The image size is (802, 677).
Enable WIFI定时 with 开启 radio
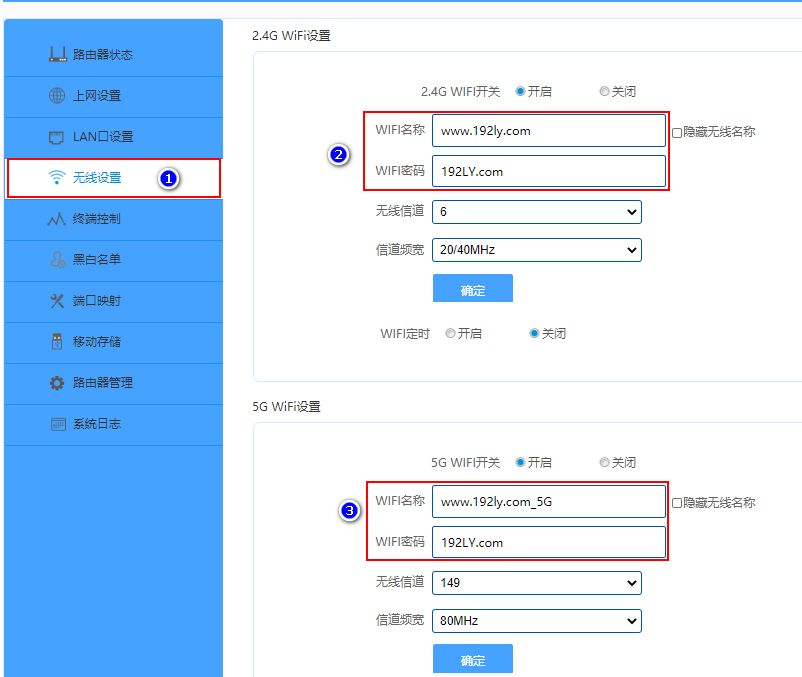click(450, 333)
